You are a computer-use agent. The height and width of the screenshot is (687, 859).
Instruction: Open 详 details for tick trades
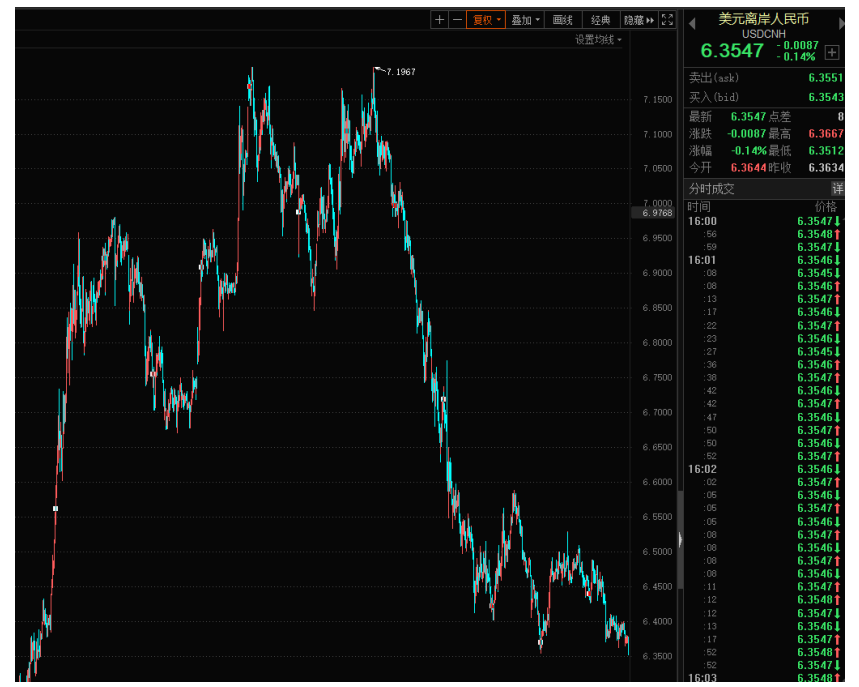pyautogui.click(x=837, y=189)
